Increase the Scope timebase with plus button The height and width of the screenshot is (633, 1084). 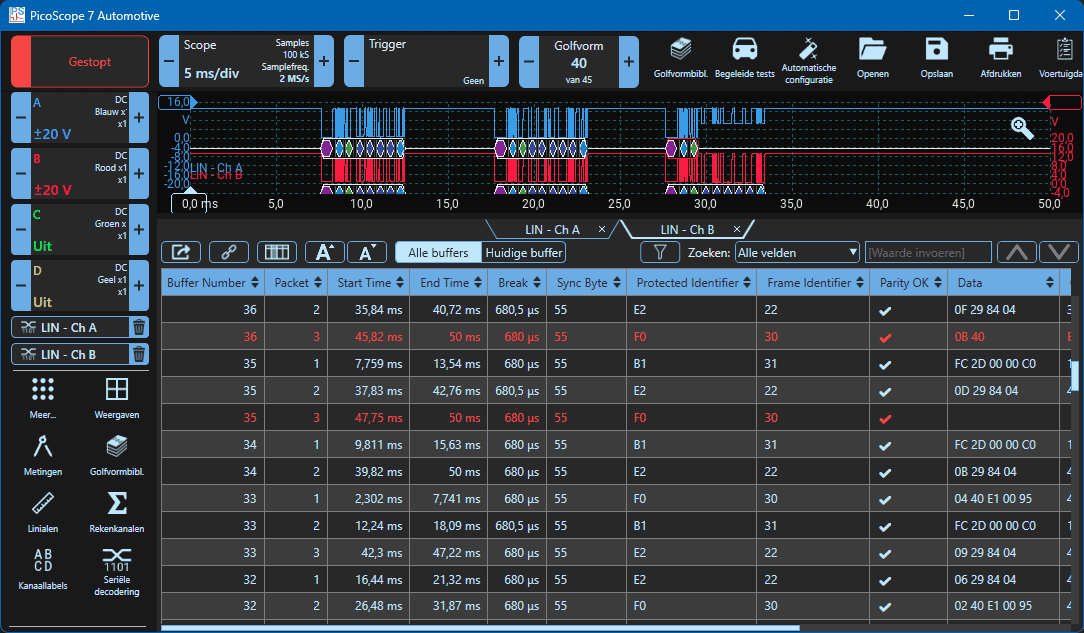[x=323, y=62]
